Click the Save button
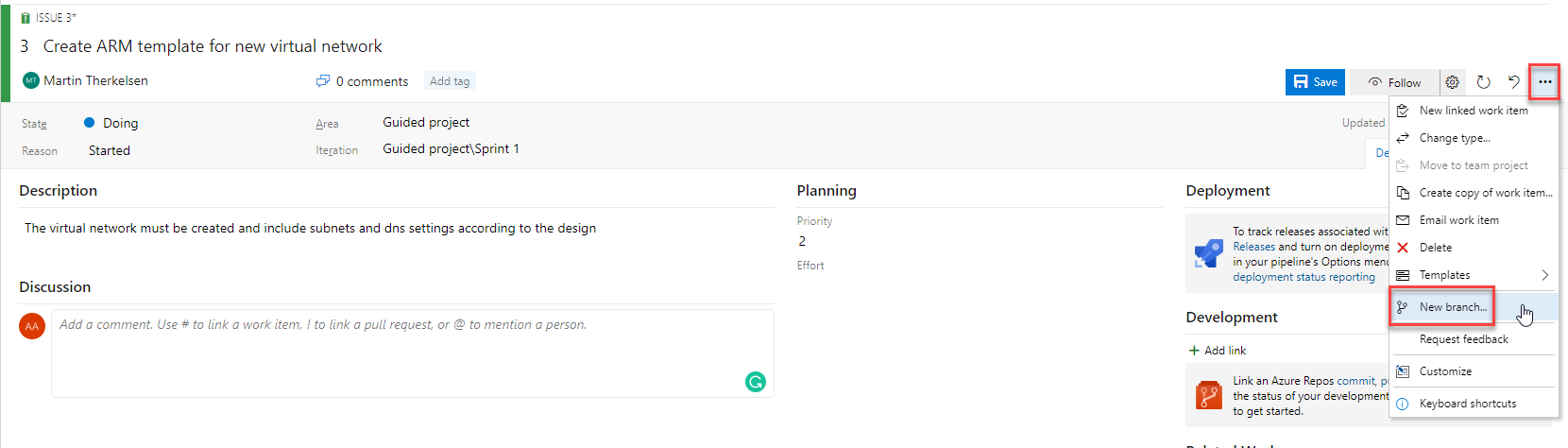 tap(1315, 82)
